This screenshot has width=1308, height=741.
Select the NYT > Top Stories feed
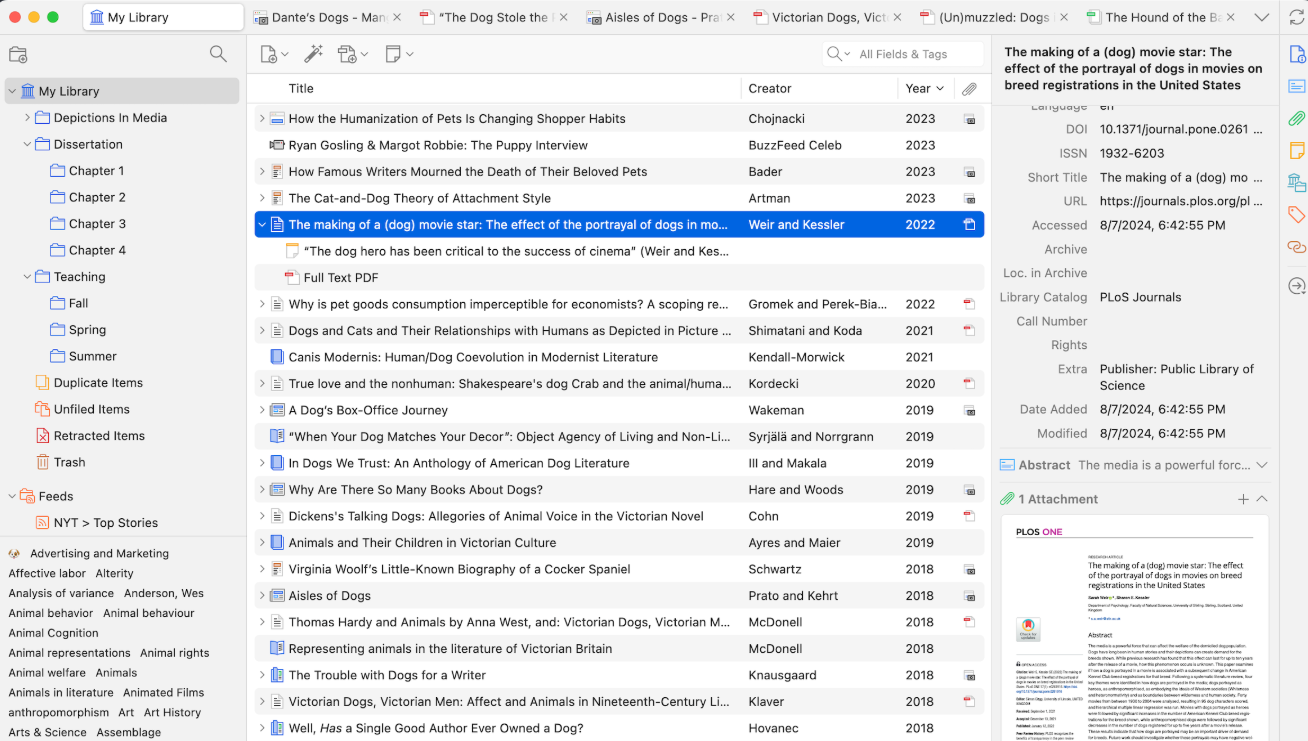pos(105,523)
